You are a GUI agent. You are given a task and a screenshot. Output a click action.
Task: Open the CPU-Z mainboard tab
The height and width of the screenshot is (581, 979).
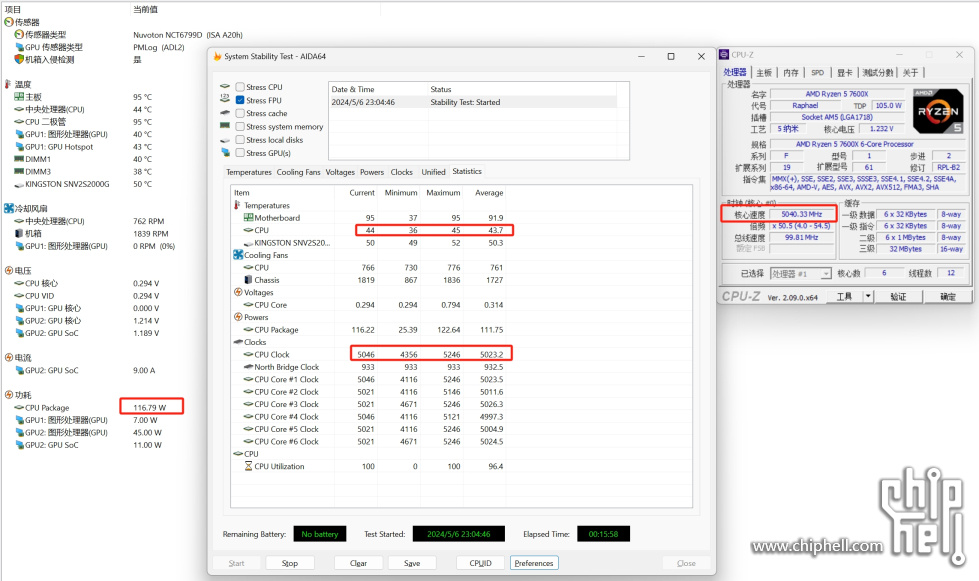click(x=764, y=73)
